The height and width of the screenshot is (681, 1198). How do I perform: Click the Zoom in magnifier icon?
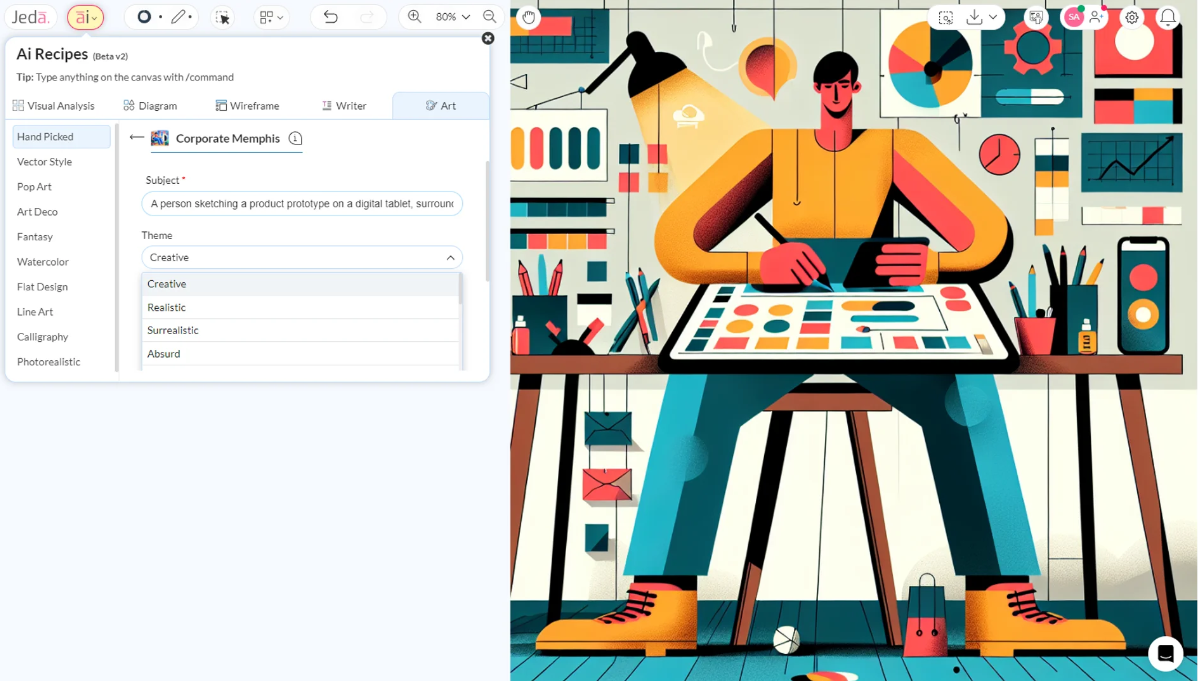tap(413, 17)
